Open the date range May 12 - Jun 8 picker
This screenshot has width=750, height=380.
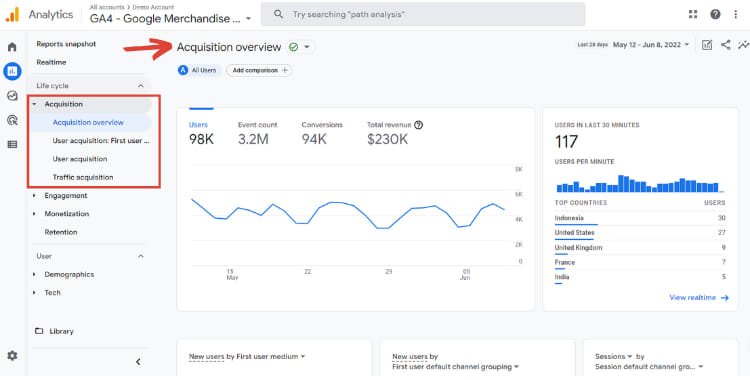[651, 45]
